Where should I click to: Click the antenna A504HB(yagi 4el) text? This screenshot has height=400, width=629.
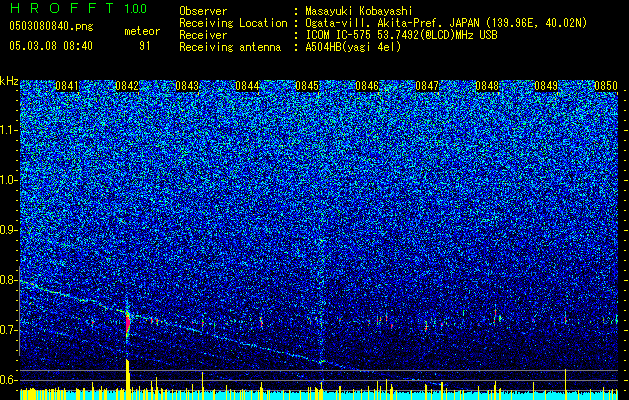[353, 47]
